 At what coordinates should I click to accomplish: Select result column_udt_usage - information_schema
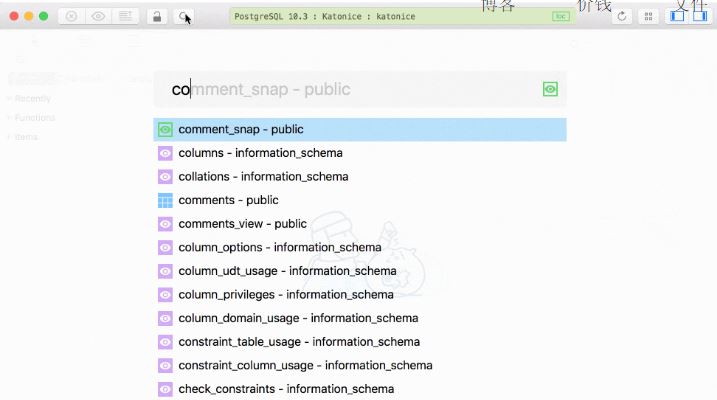coord(360,271)
